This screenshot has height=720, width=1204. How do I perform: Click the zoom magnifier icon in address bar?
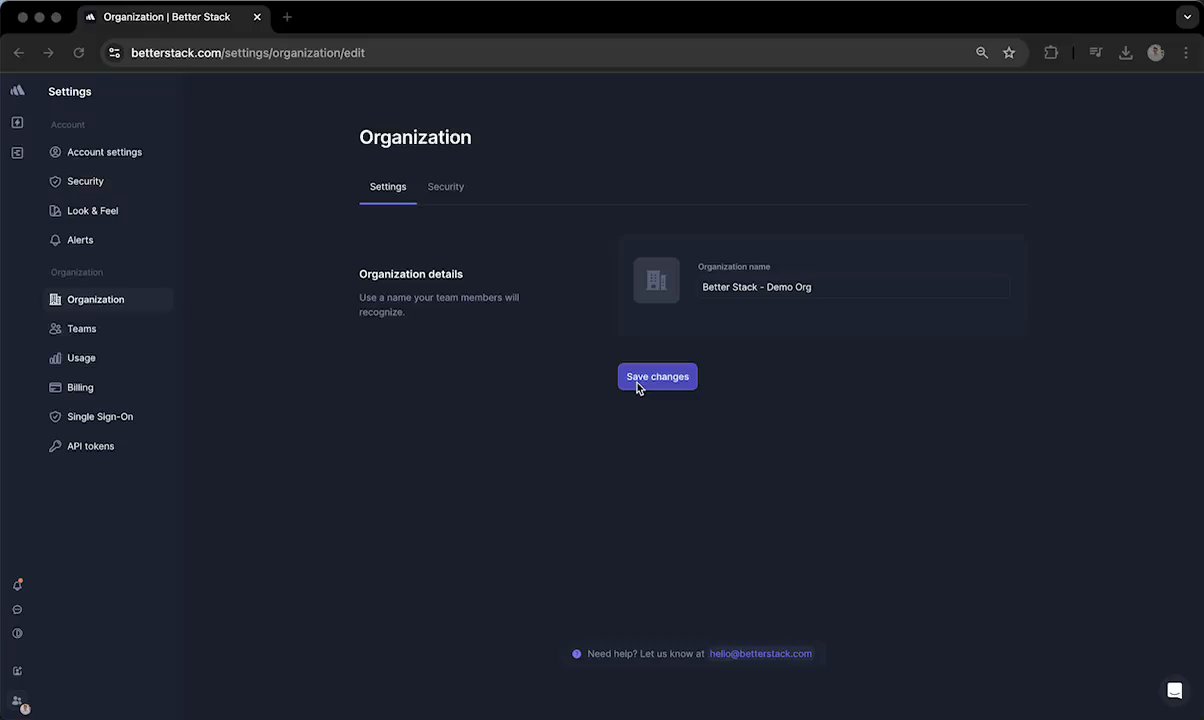pyautogui.click(x=982, y=53)
